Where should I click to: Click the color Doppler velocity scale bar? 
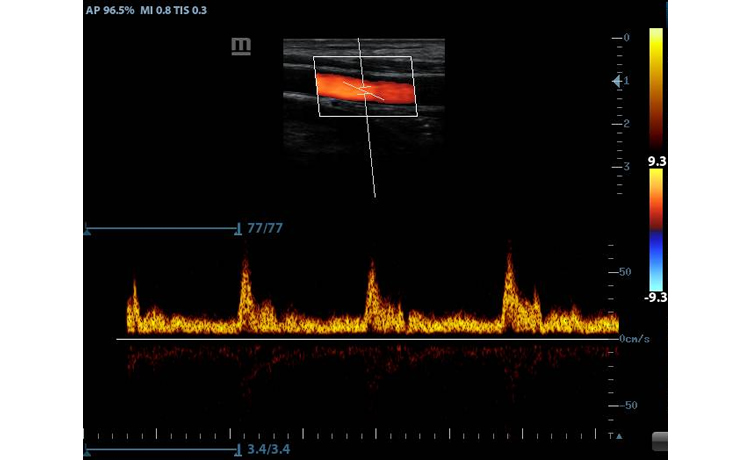(x=656, y=228)
